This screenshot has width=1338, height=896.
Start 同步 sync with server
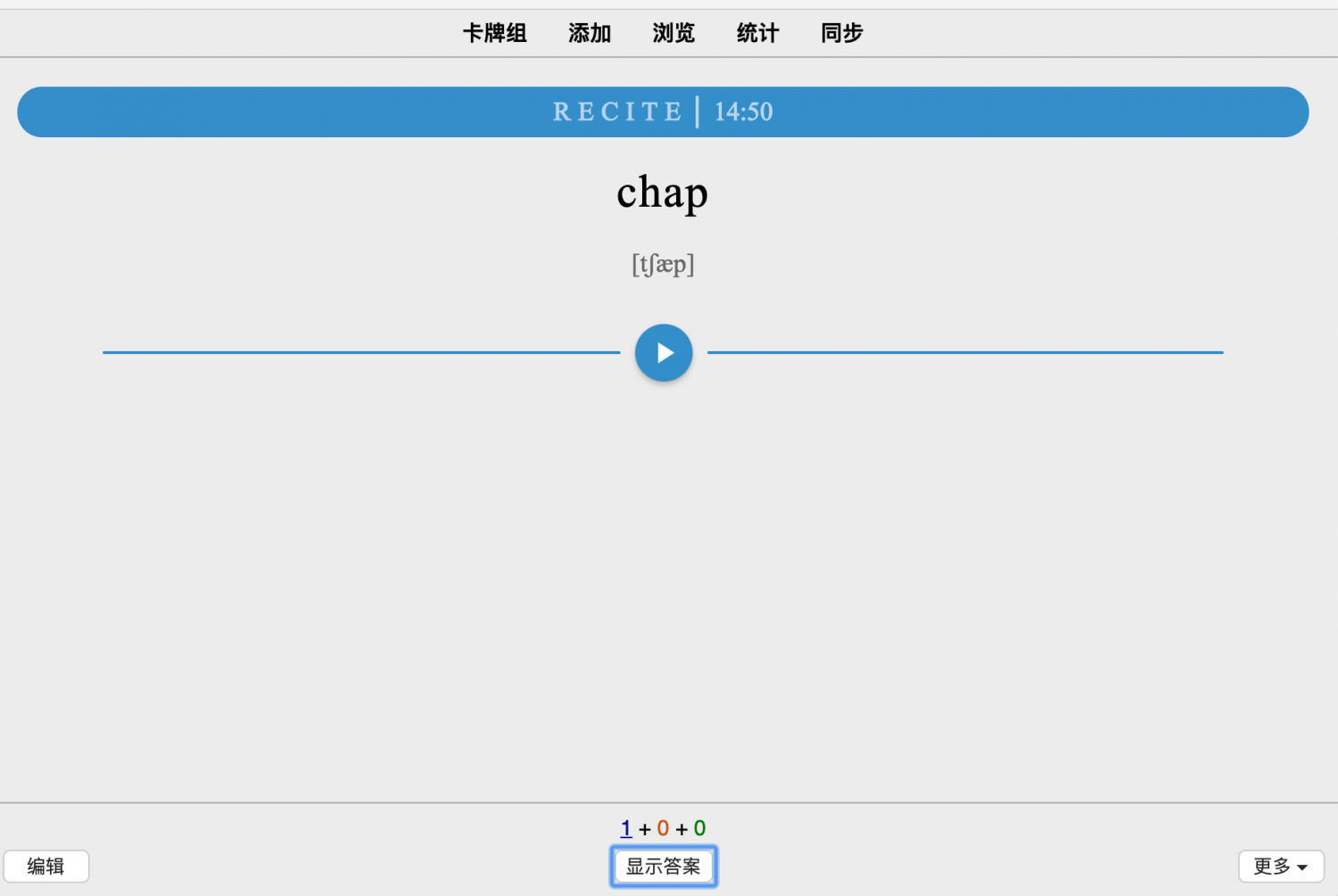pyautogui.click(x=842, y=34)
